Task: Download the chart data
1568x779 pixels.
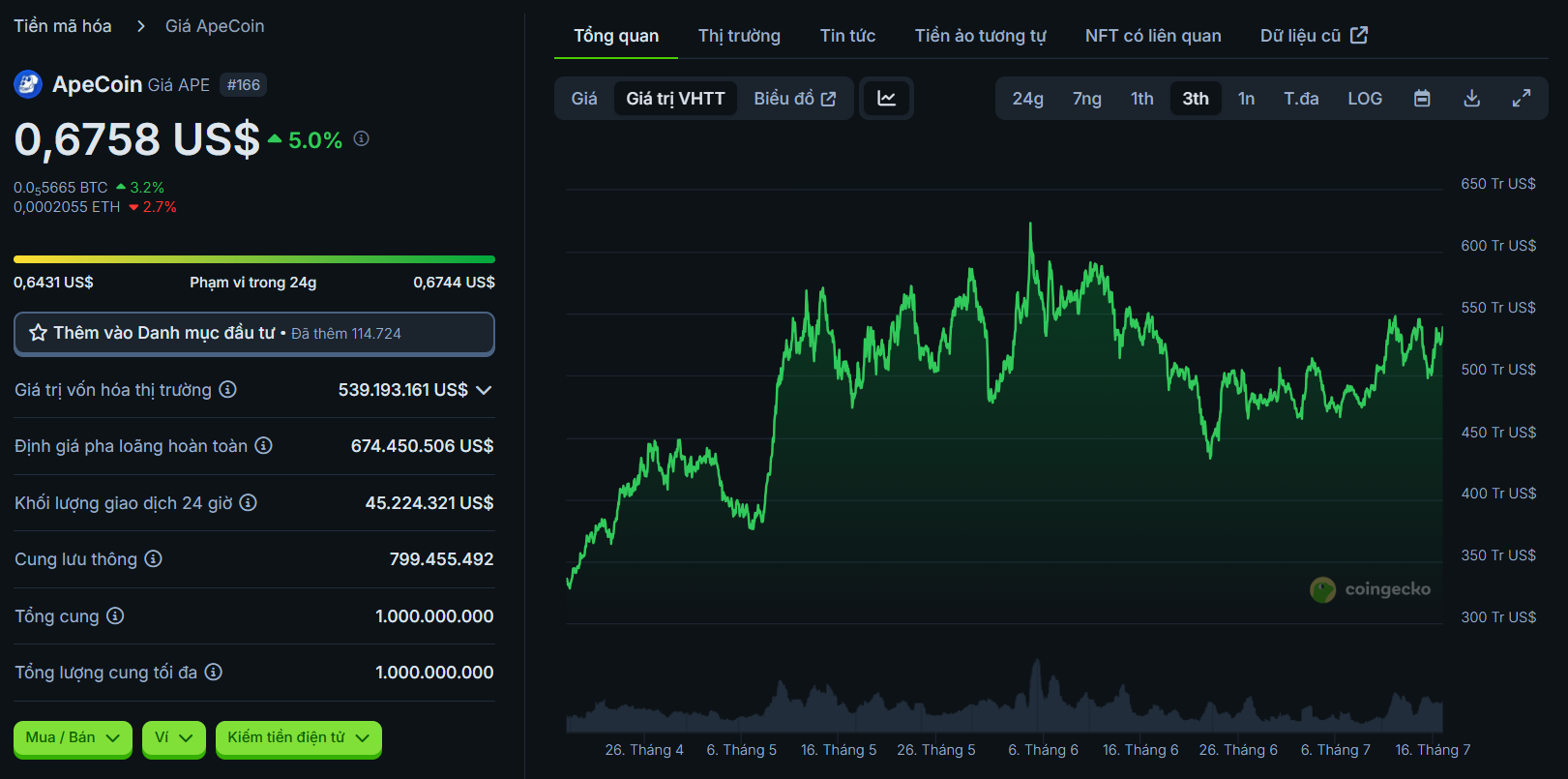Action: tap(1471, 99)
